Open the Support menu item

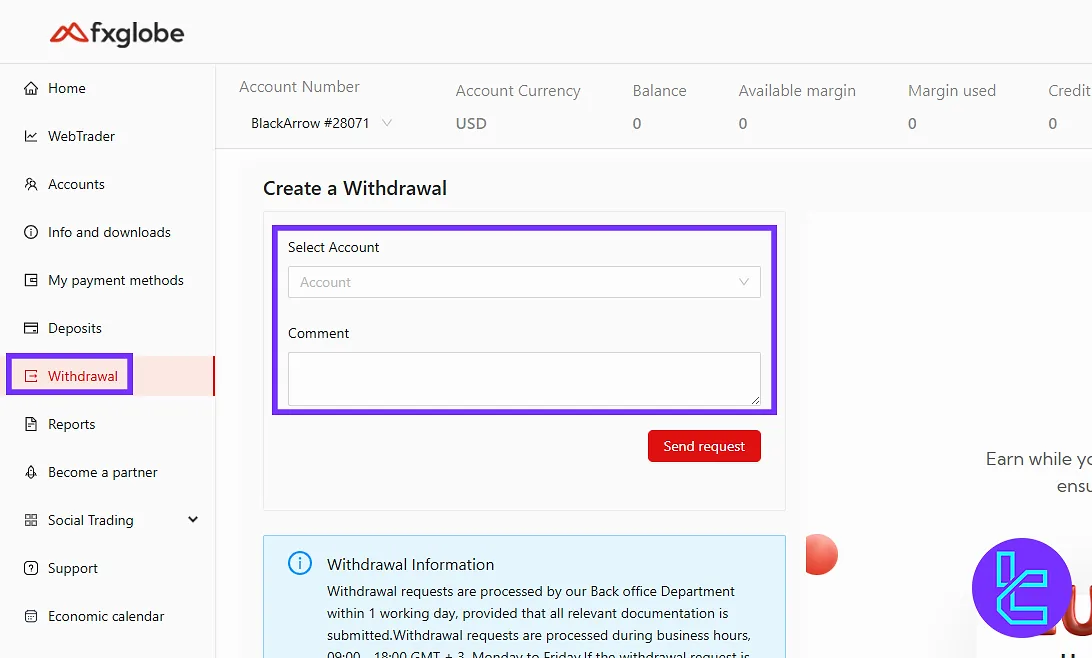73,568
